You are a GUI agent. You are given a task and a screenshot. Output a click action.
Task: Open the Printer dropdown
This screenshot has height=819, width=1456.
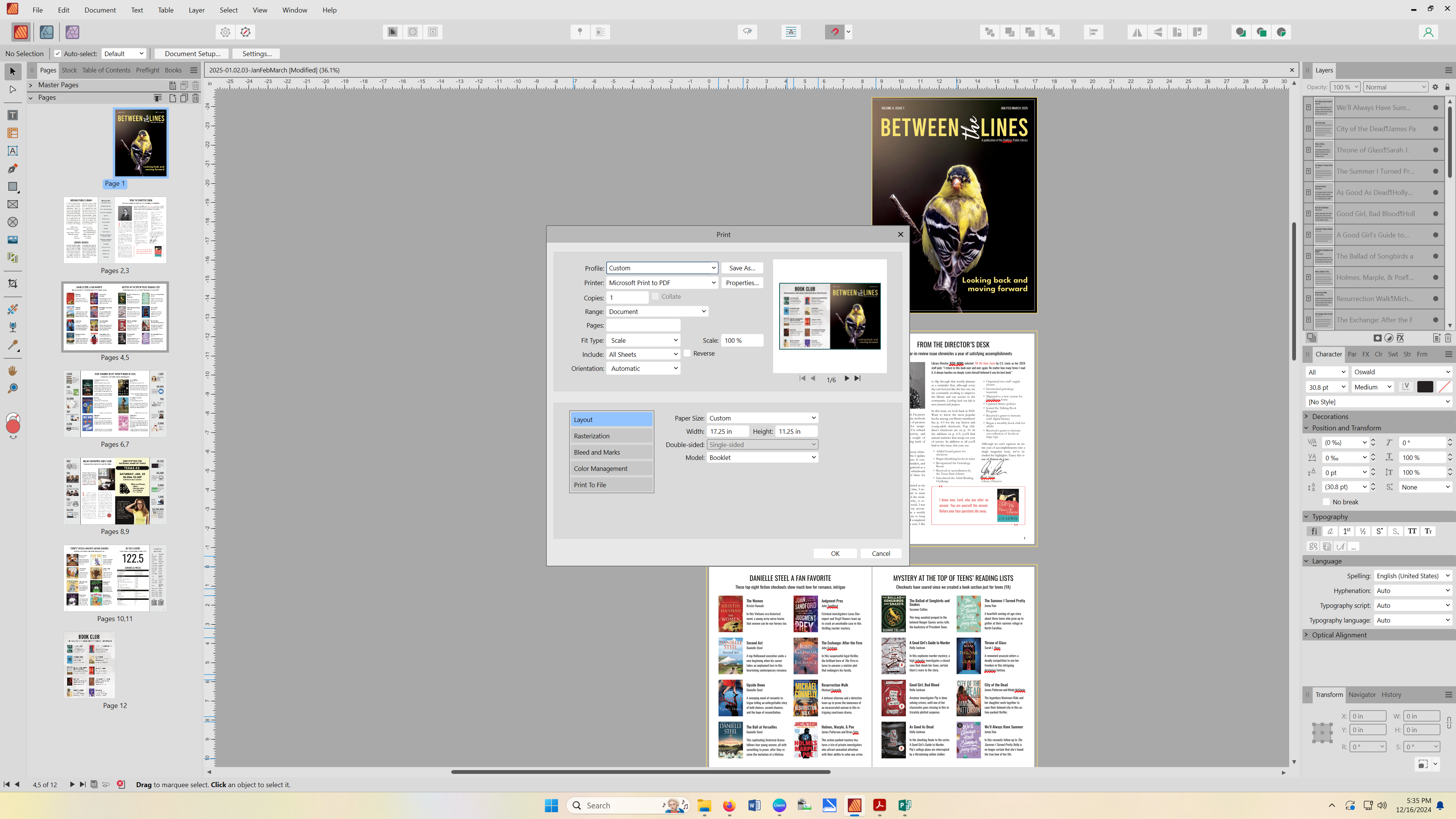tap(662, 282)
